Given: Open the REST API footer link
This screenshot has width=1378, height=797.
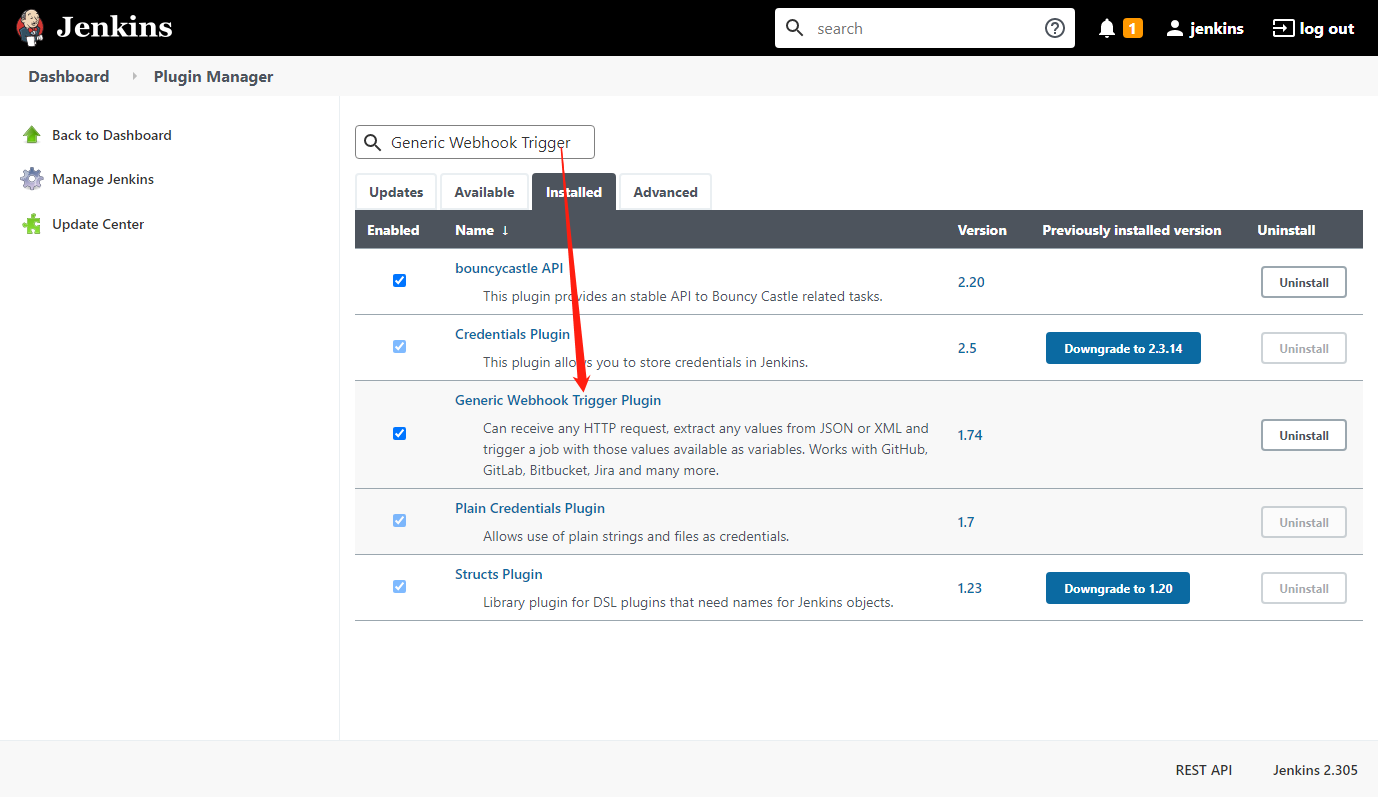Looking at the screenshot, I should coord(1204,770).
